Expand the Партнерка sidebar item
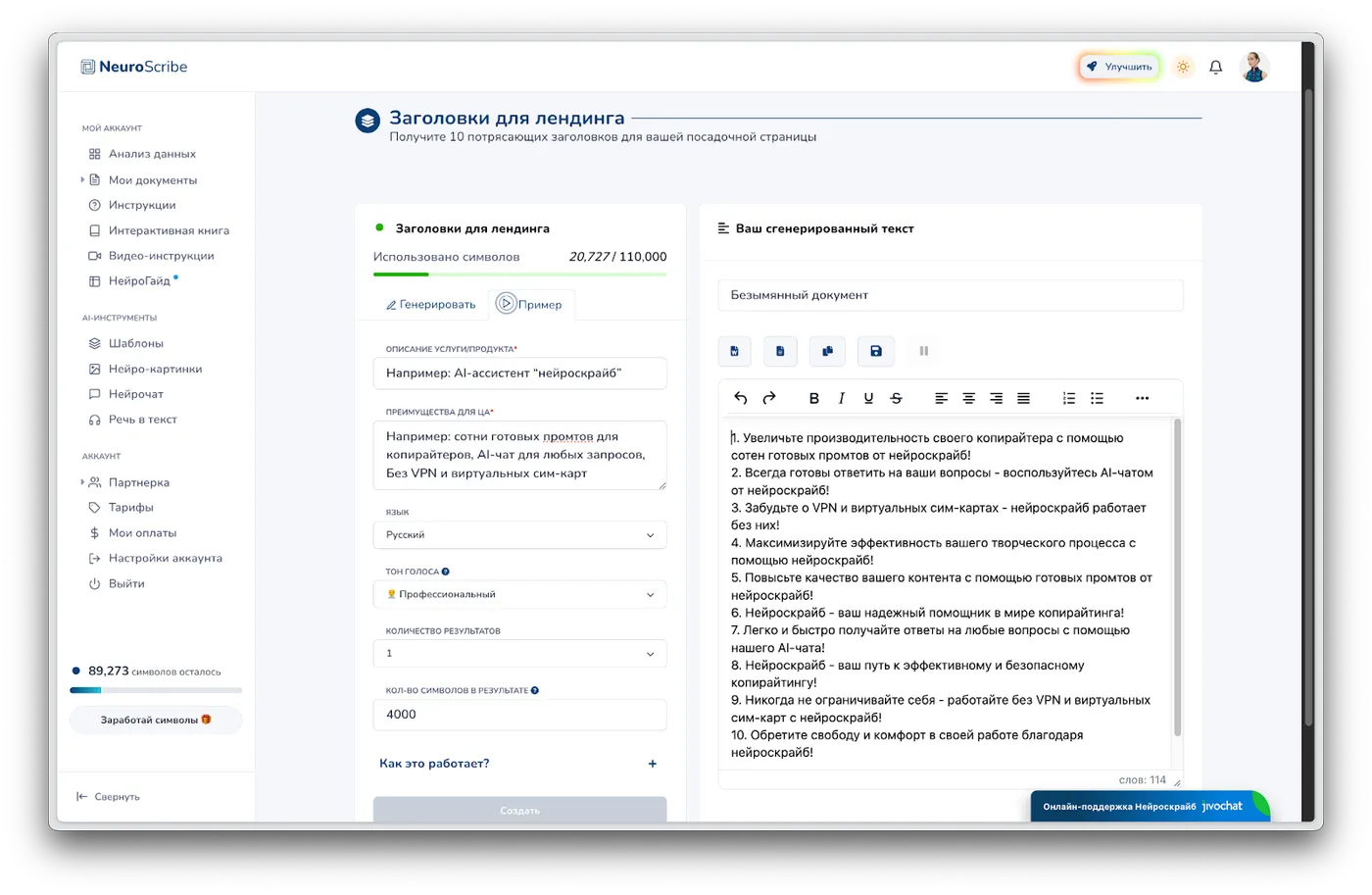The width and height of the screenshot is (1372, 895). click(x=82, y=482)
